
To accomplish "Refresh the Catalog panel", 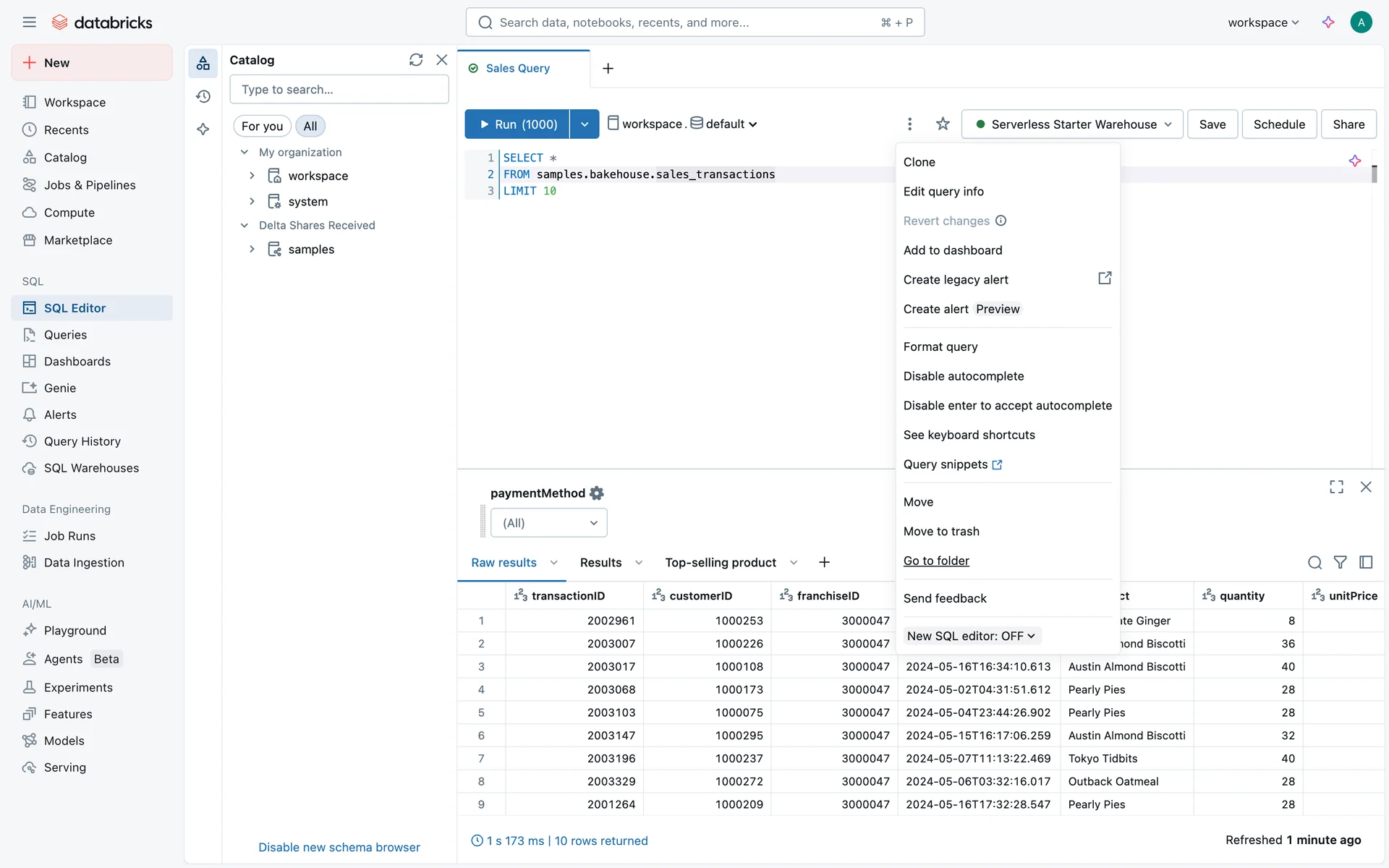I will point(415,60).
